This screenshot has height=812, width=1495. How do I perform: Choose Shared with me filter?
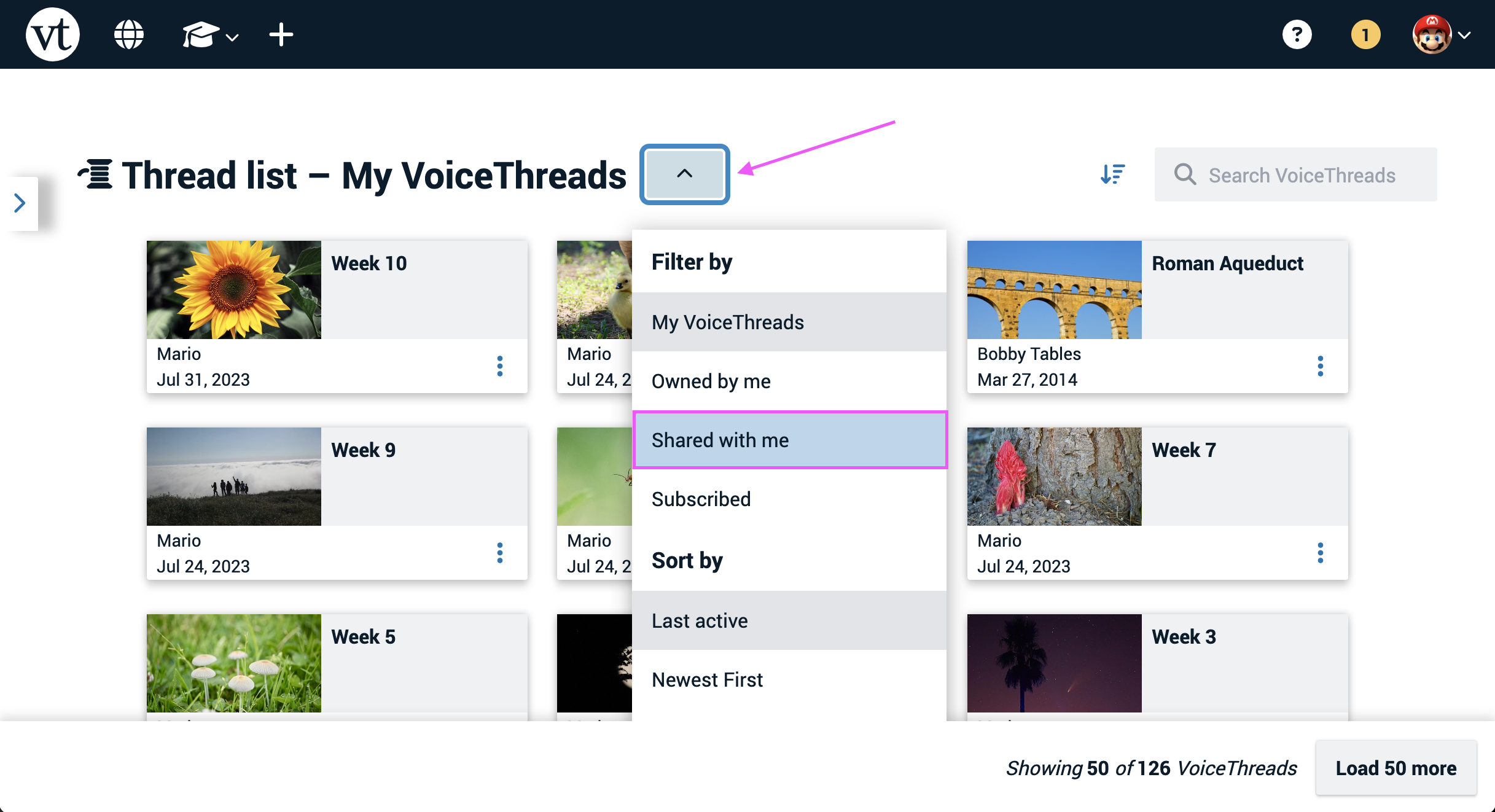click(789, 440)
